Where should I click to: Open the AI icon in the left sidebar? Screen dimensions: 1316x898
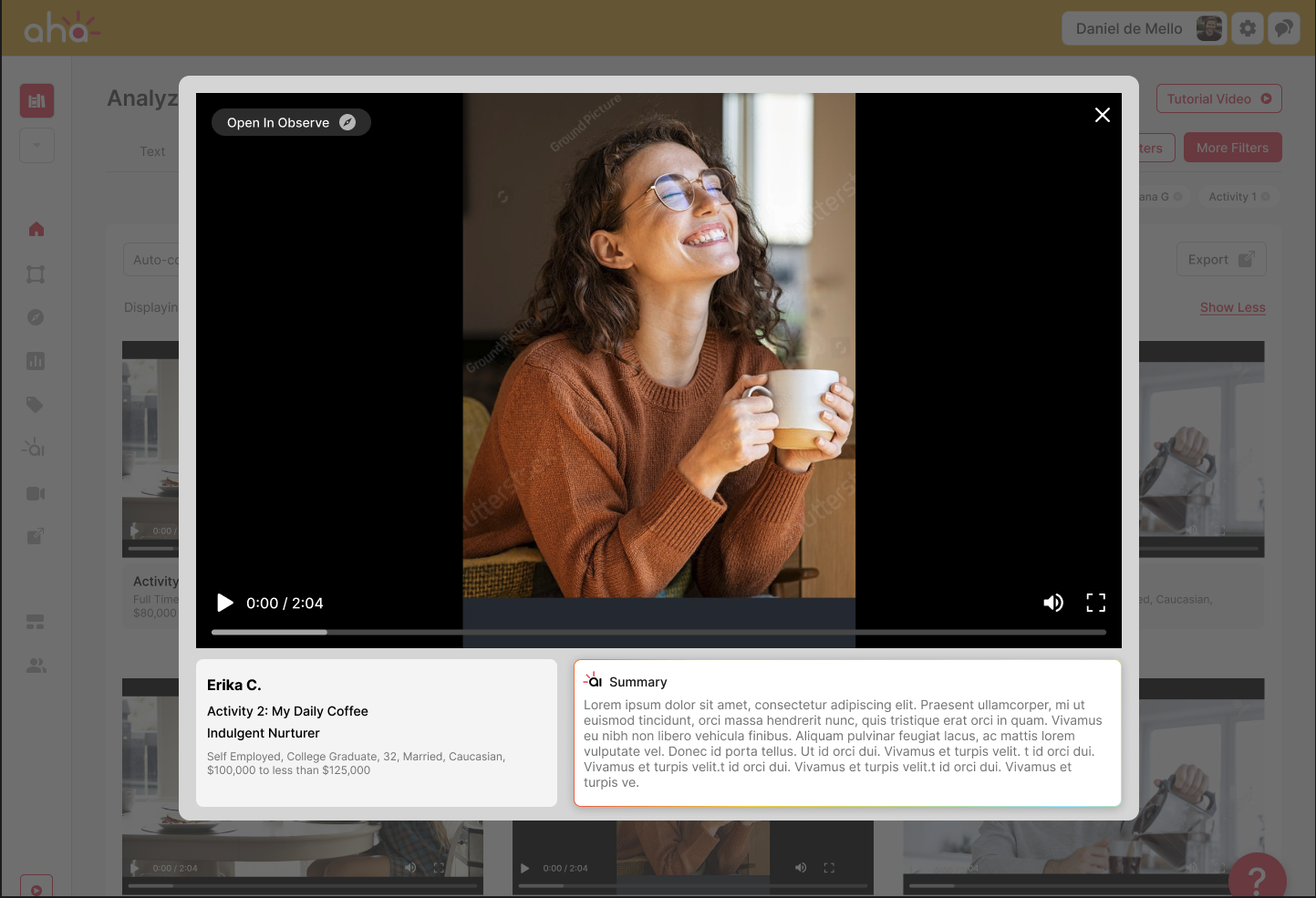[35, 448]
